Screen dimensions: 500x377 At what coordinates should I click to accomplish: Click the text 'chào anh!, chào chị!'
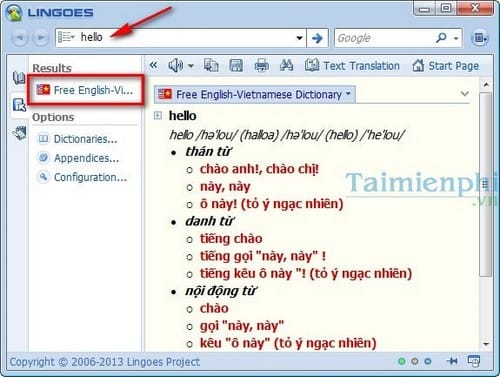point(259,169)
